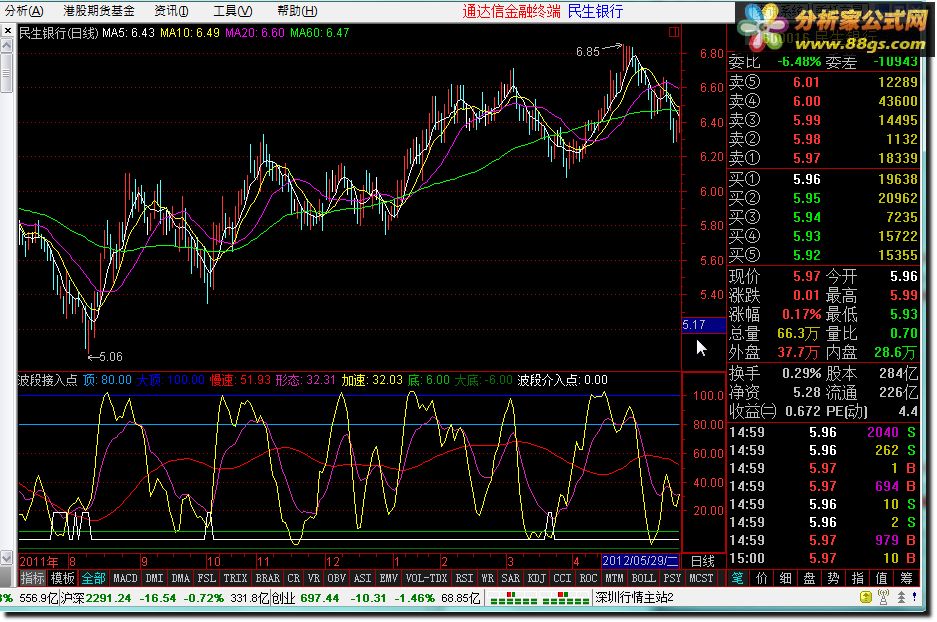The width and height of the screenshot is (937, 622).
Task: Switch to the MACD indicator
Action: [x=125, y=578]
